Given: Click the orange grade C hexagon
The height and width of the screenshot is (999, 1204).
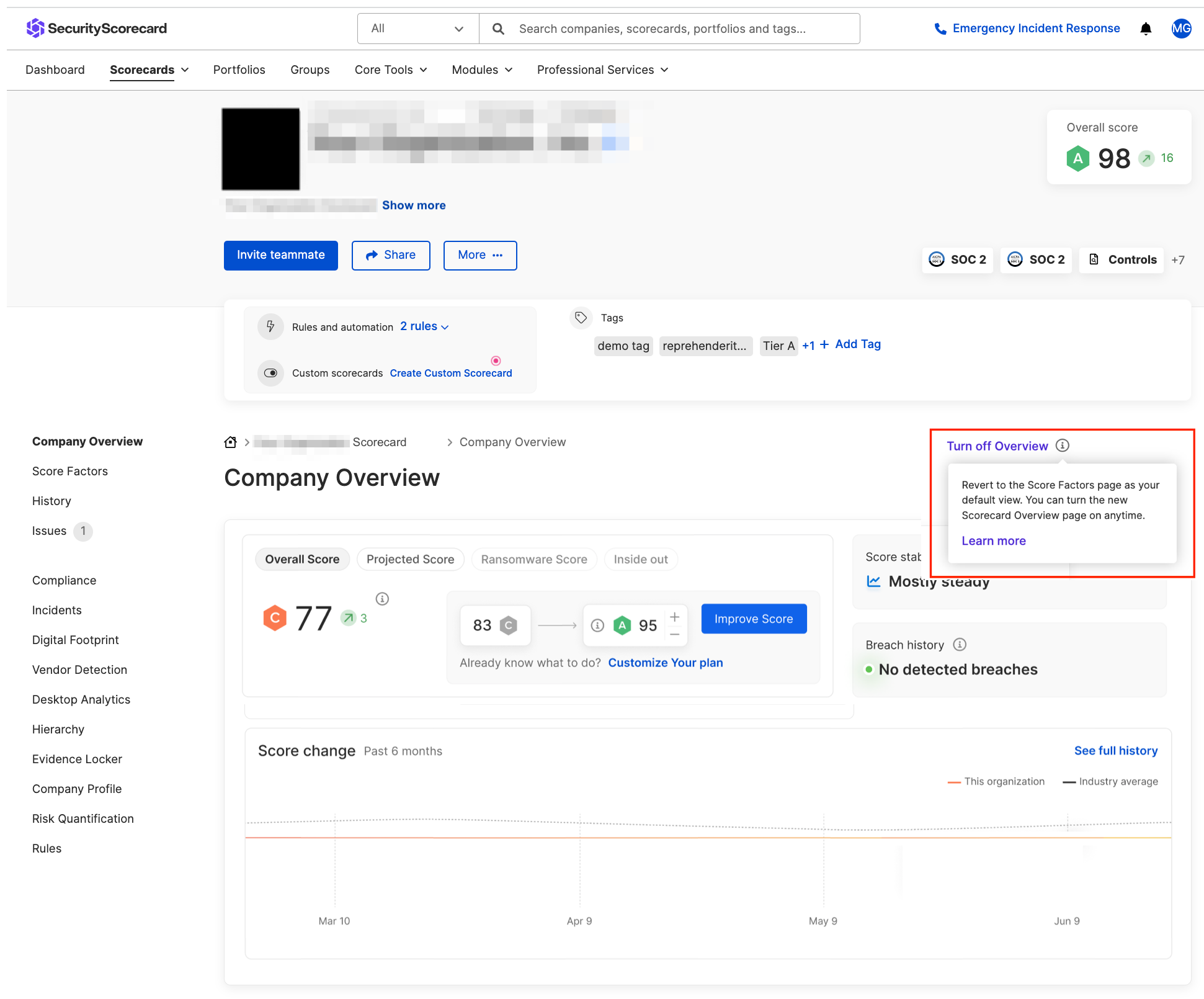Looking at the screenshot, I should pos(275,618).
